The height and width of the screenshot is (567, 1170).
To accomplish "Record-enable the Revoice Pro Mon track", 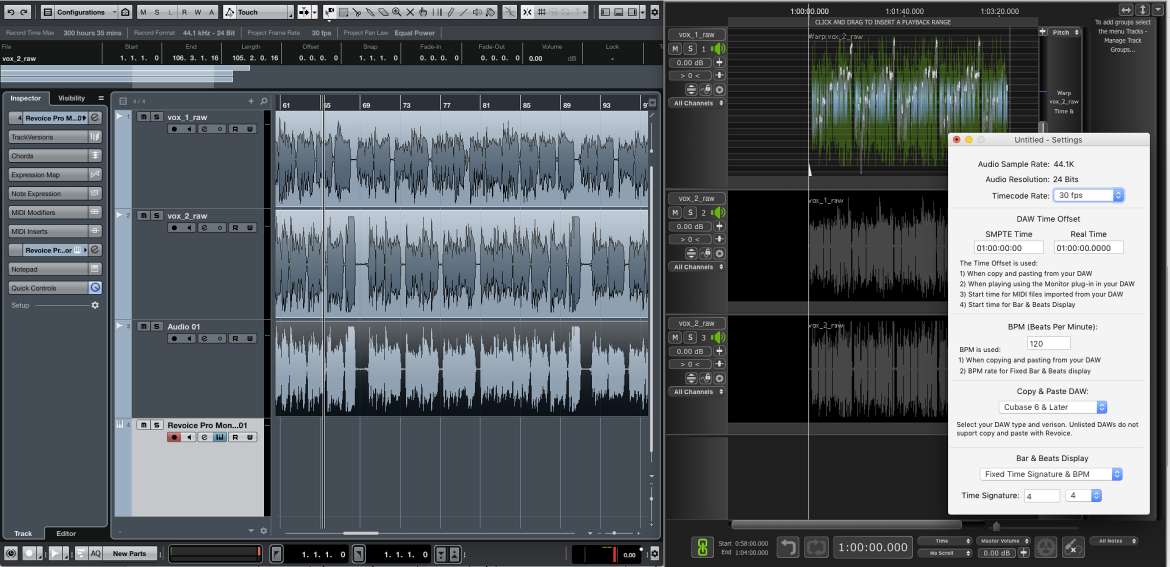I will (175, 437).
